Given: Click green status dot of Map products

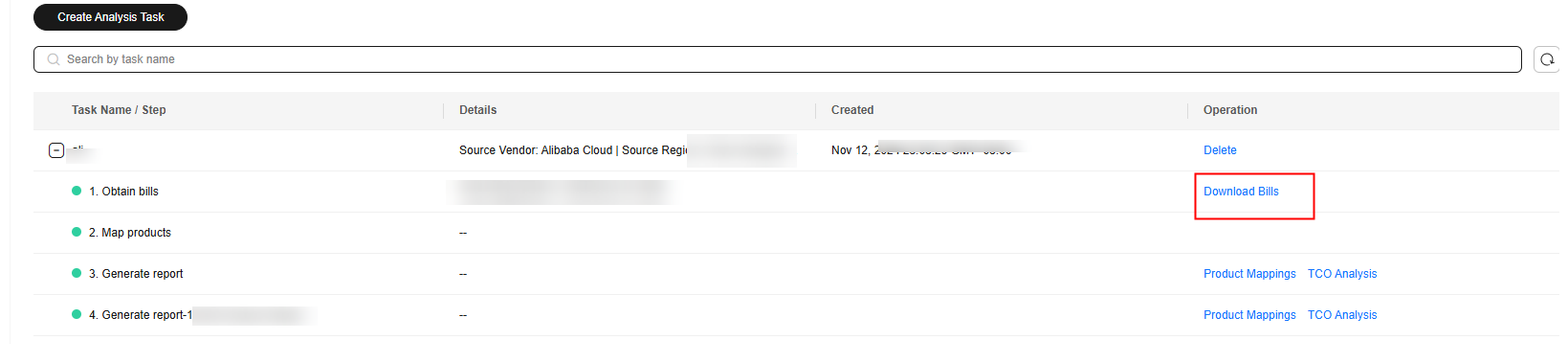Looking at the screenshot, I should 77,232.
